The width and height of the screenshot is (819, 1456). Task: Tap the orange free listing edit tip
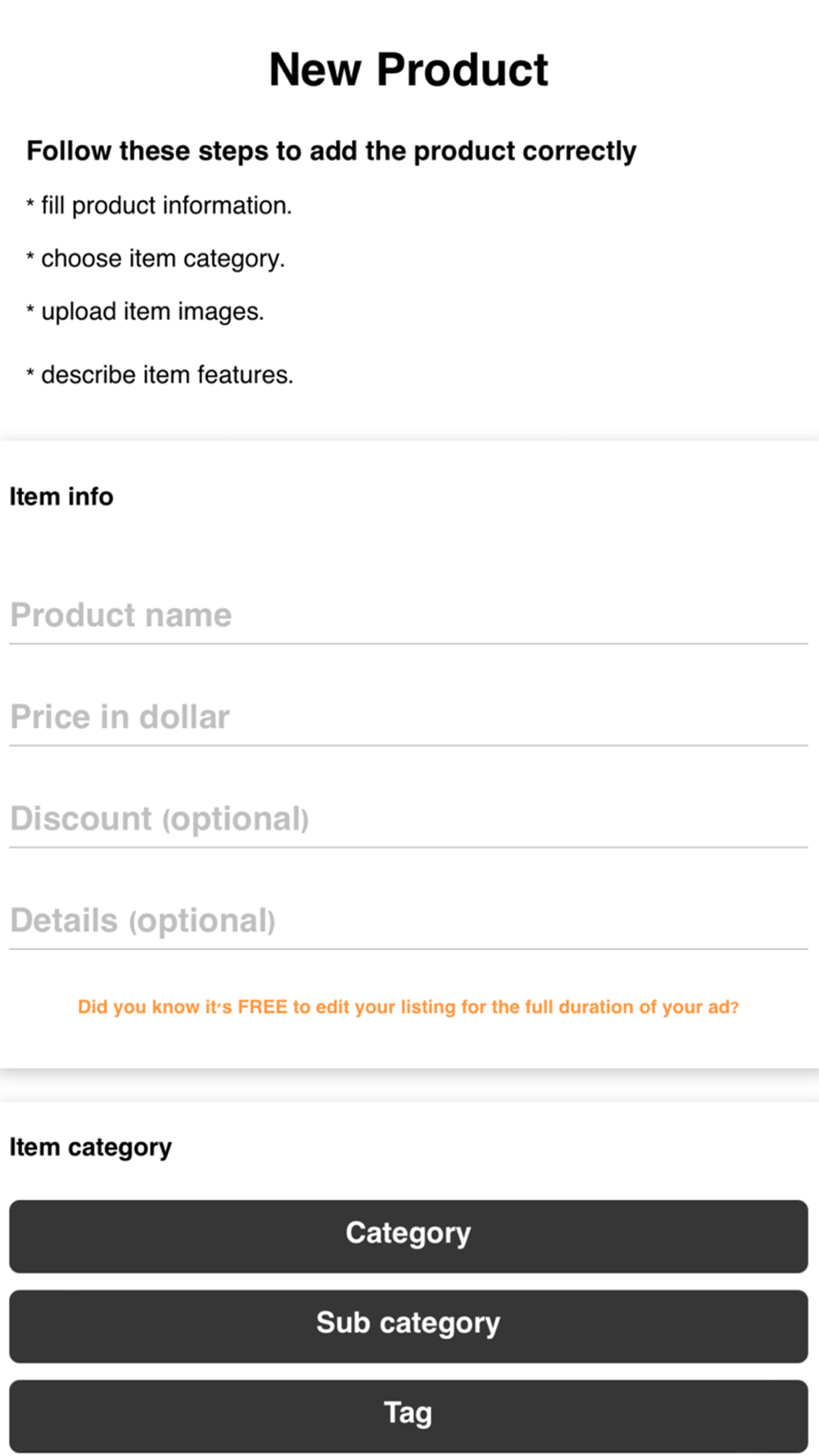(x=408, y=1006)
